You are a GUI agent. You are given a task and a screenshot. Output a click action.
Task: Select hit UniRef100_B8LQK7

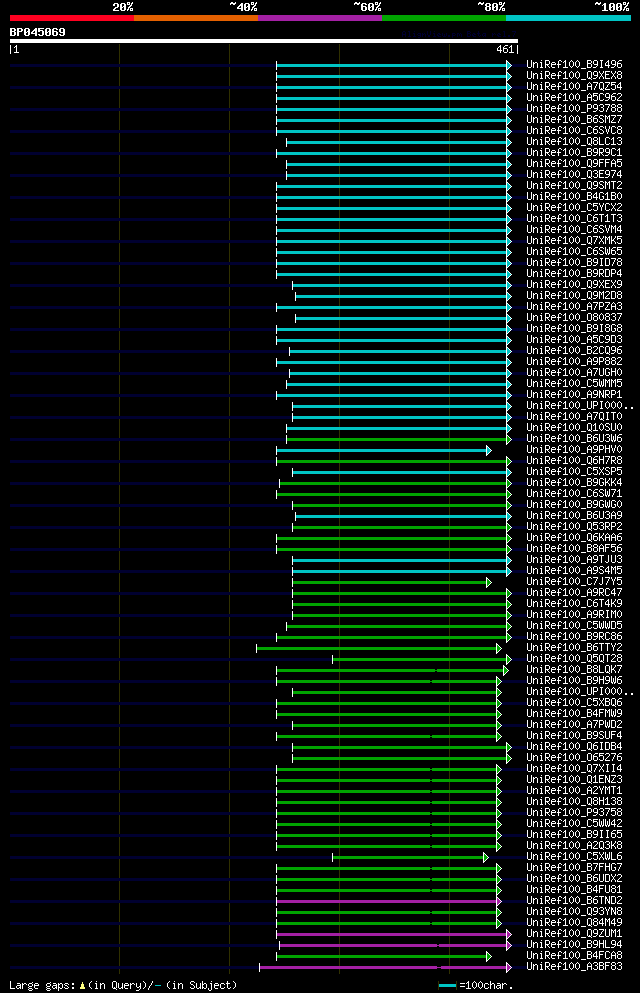pos(574,669)
